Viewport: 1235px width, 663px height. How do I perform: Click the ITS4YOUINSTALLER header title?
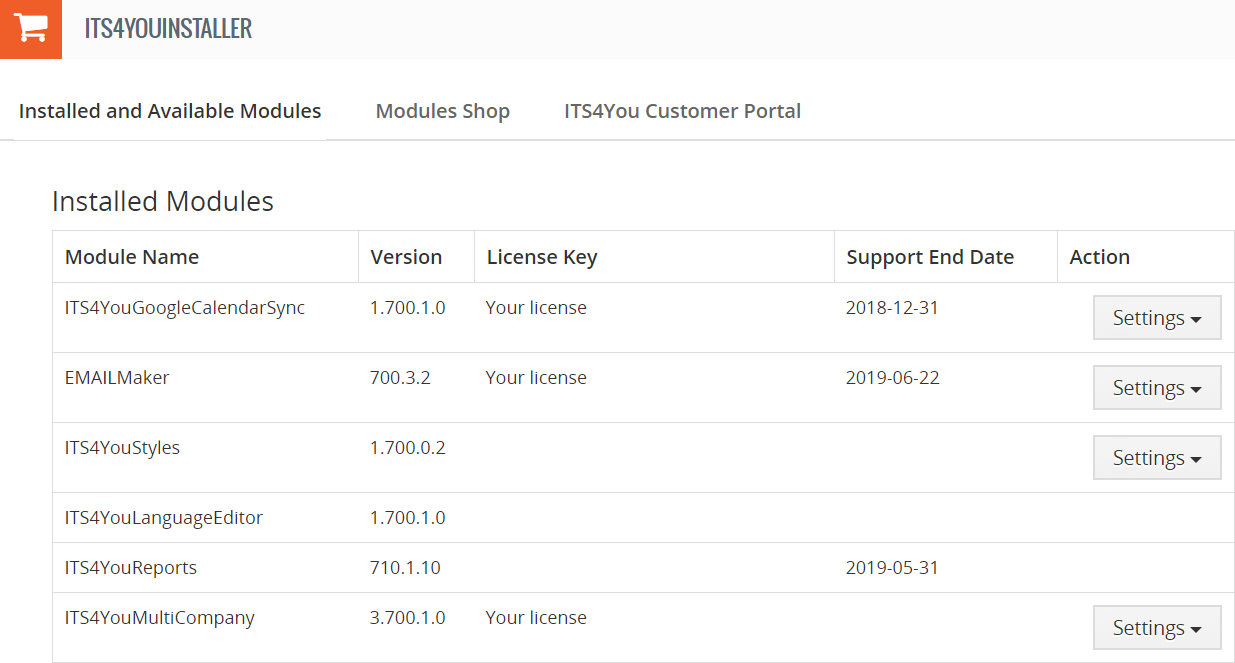[x=168, y=29]
